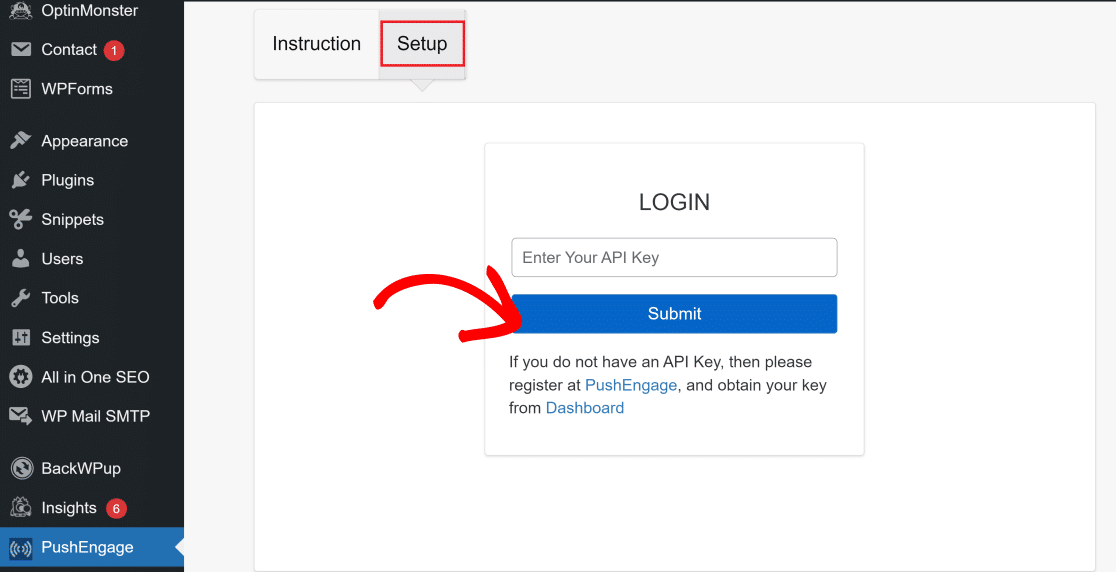The width and height of the screenshot is (1116, 572).
Task: Open the Dashboard link
Action: (x=584, y=408)
